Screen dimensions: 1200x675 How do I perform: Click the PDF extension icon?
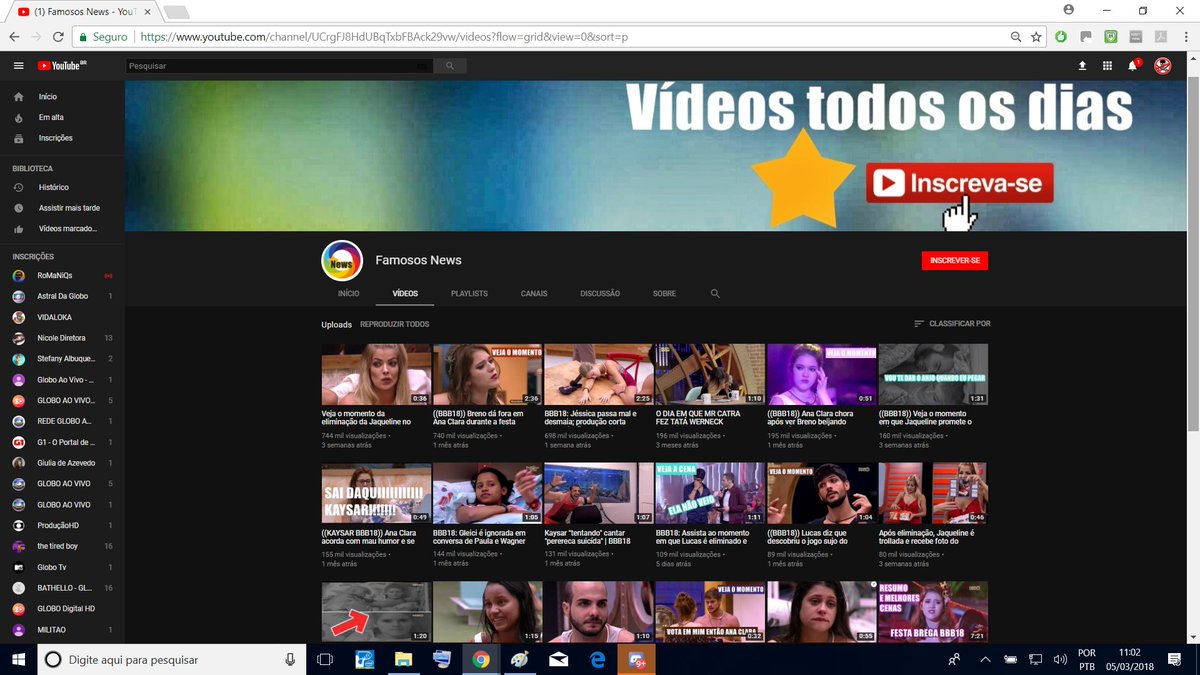pos(1161,37)
